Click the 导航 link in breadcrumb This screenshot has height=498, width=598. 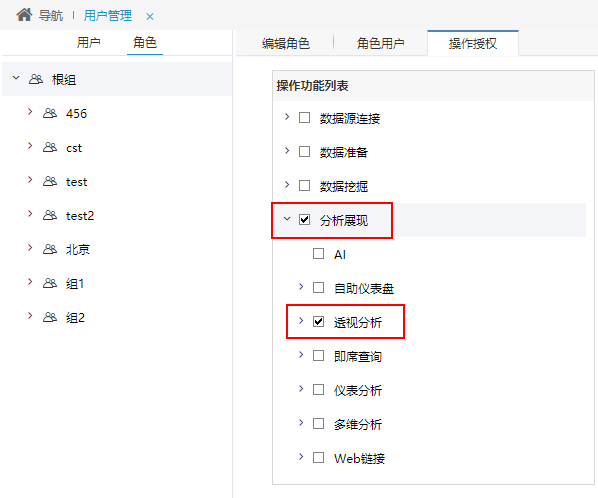click(x=51, y=16)
